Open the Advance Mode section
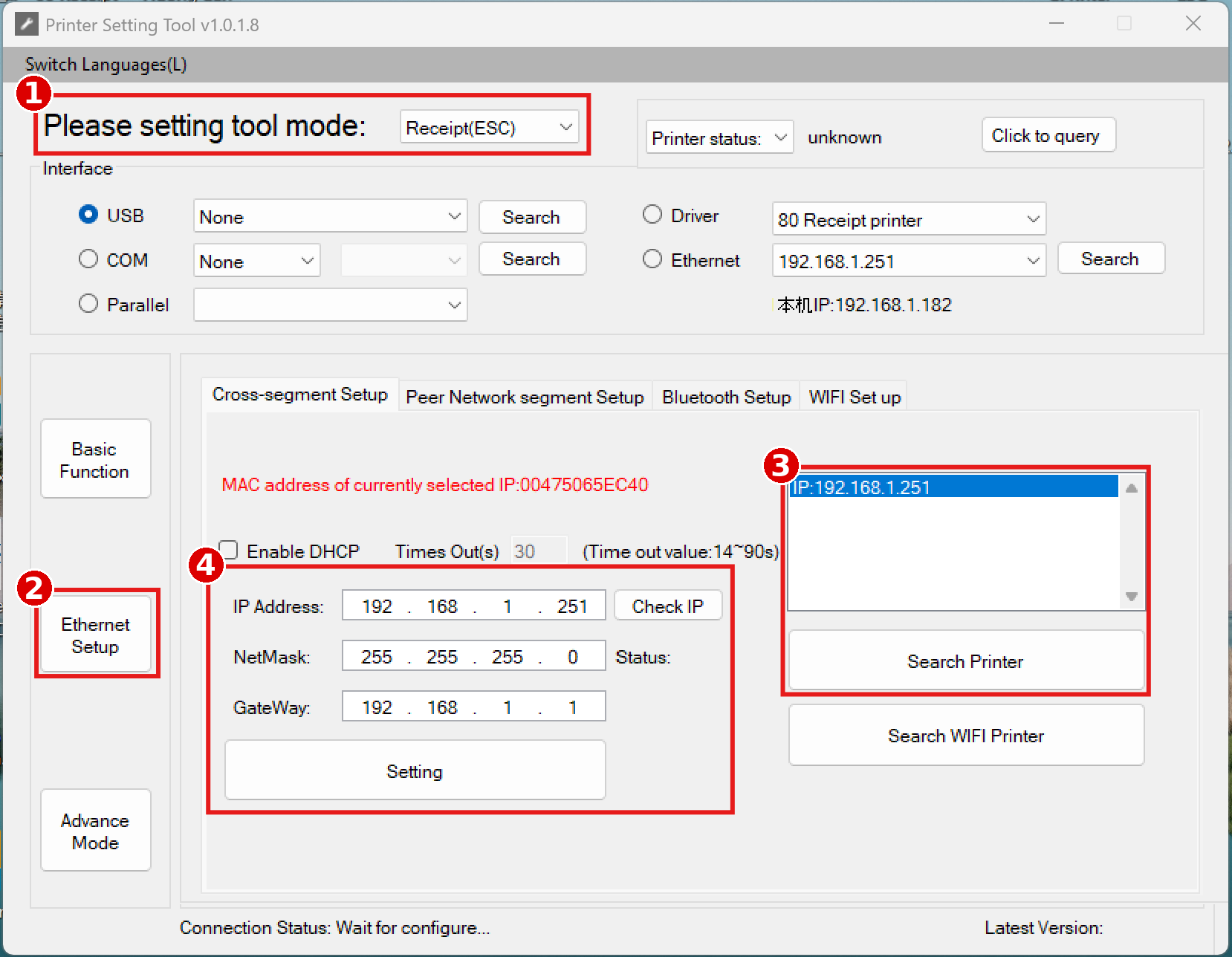The width and height of the screenshot is (1232, 957). 95,831
